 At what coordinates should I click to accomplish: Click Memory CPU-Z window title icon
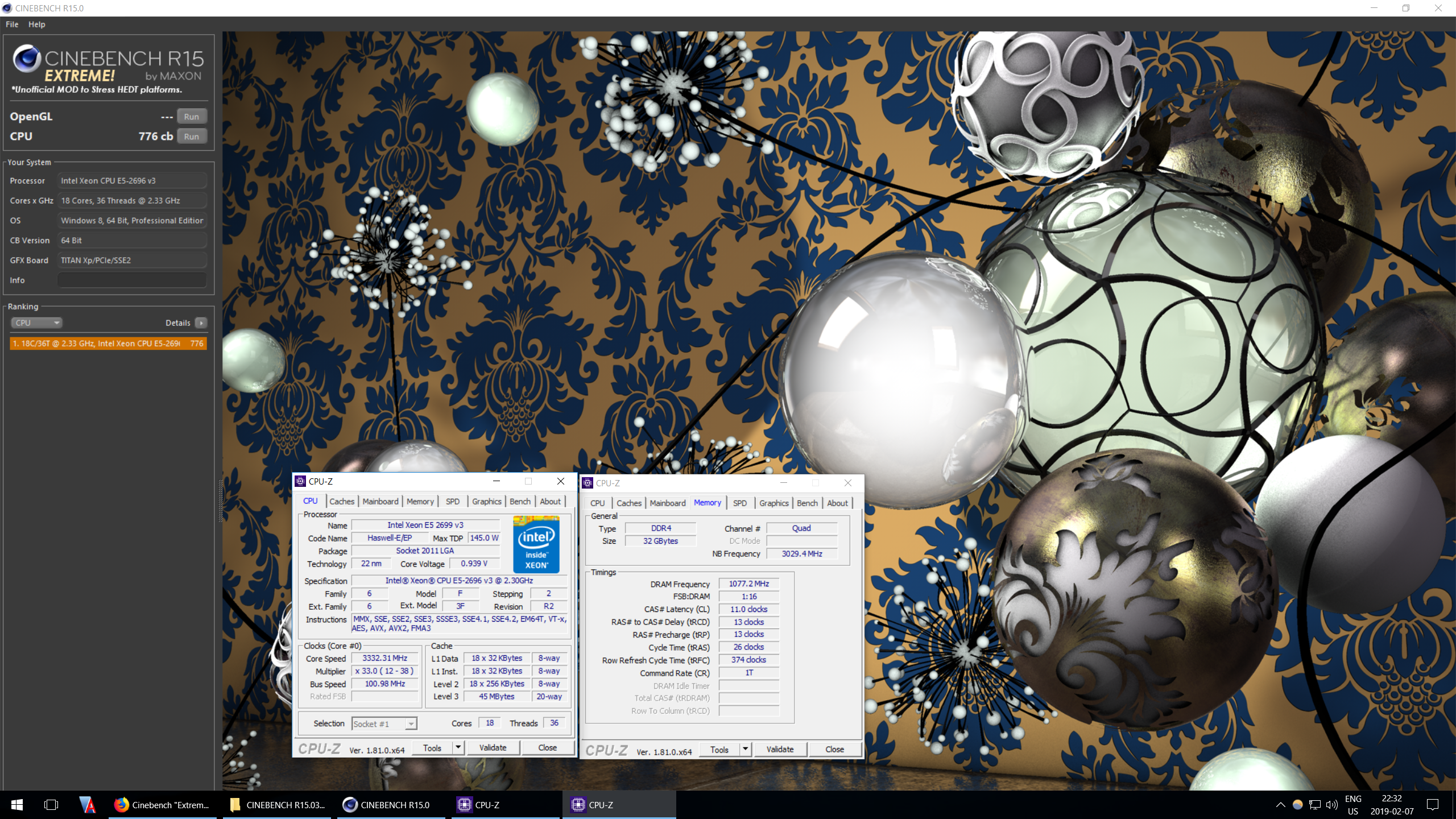click(588, 483)
